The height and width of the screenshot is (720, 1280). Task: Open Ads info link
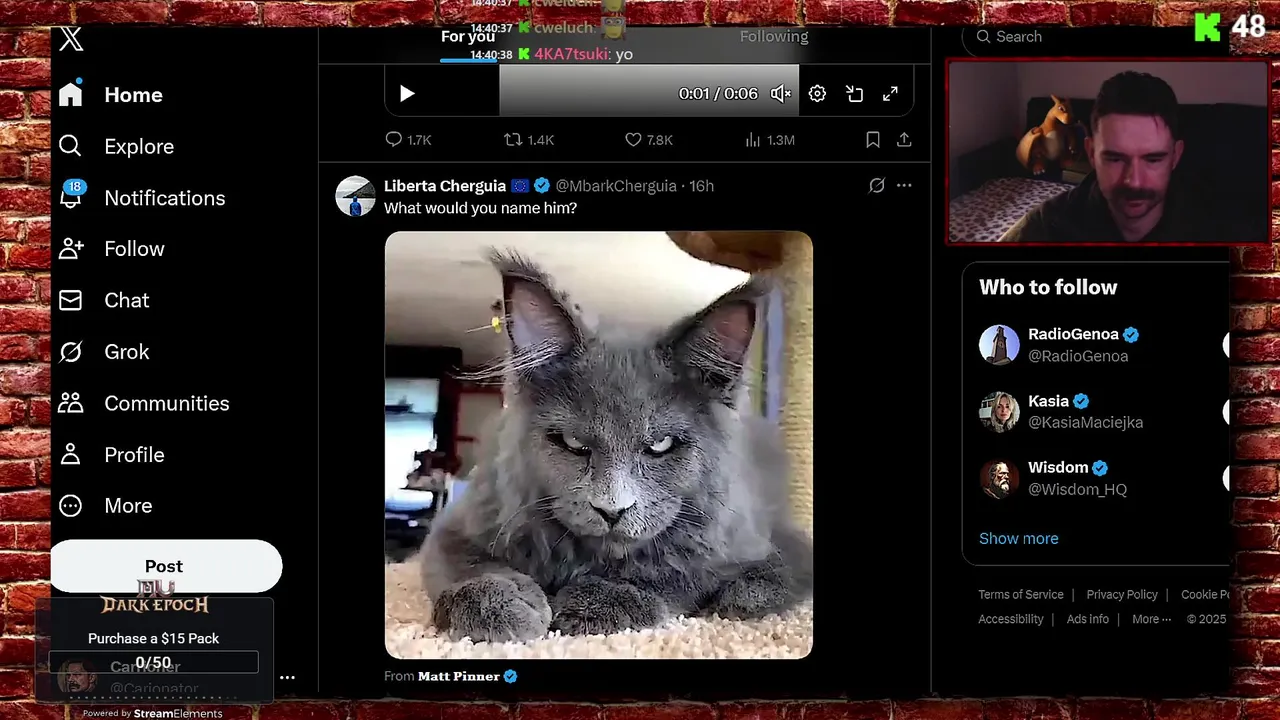click(x=1088, y=619)
